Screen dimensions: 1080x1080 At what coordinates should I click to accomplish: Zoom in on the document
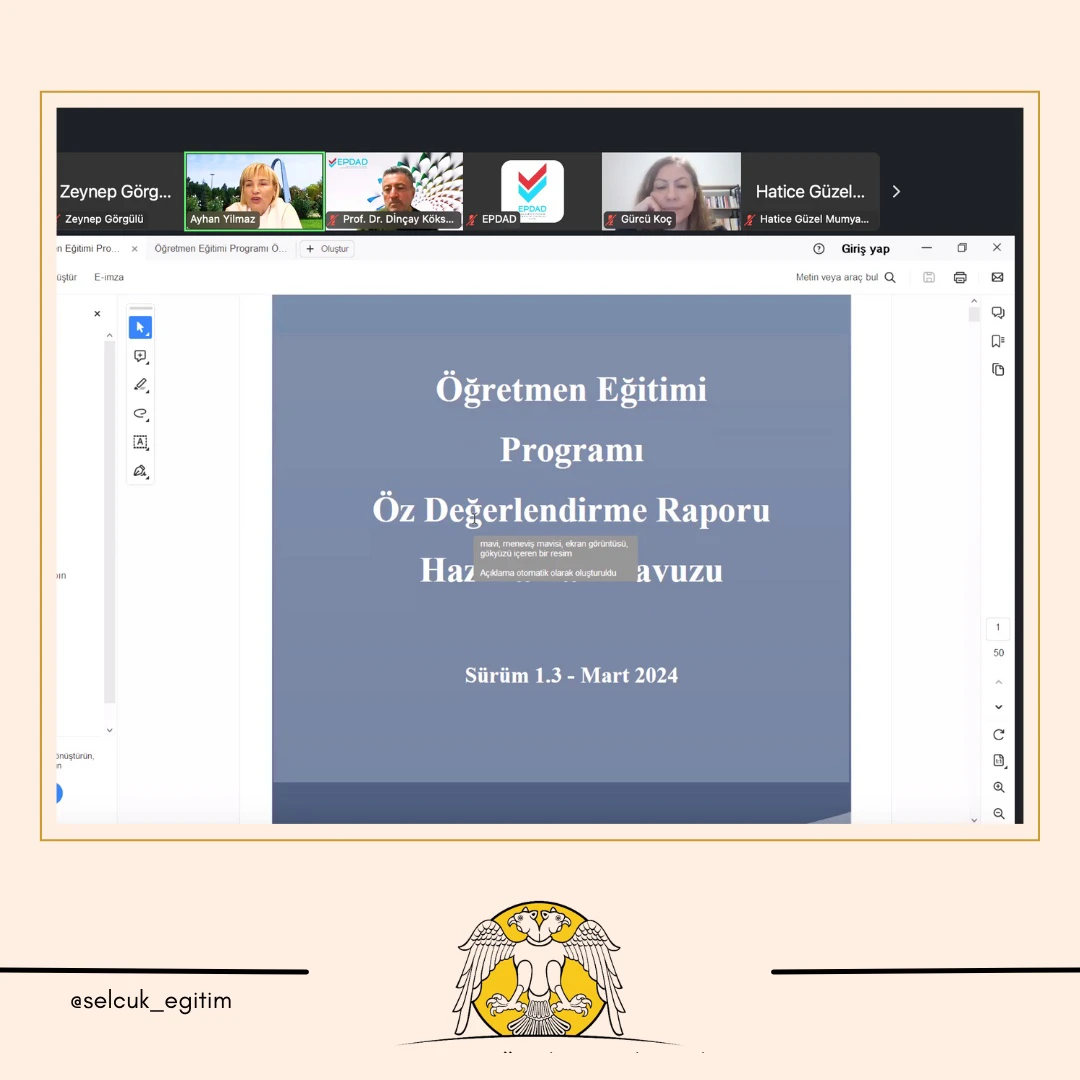click(998, 788)
